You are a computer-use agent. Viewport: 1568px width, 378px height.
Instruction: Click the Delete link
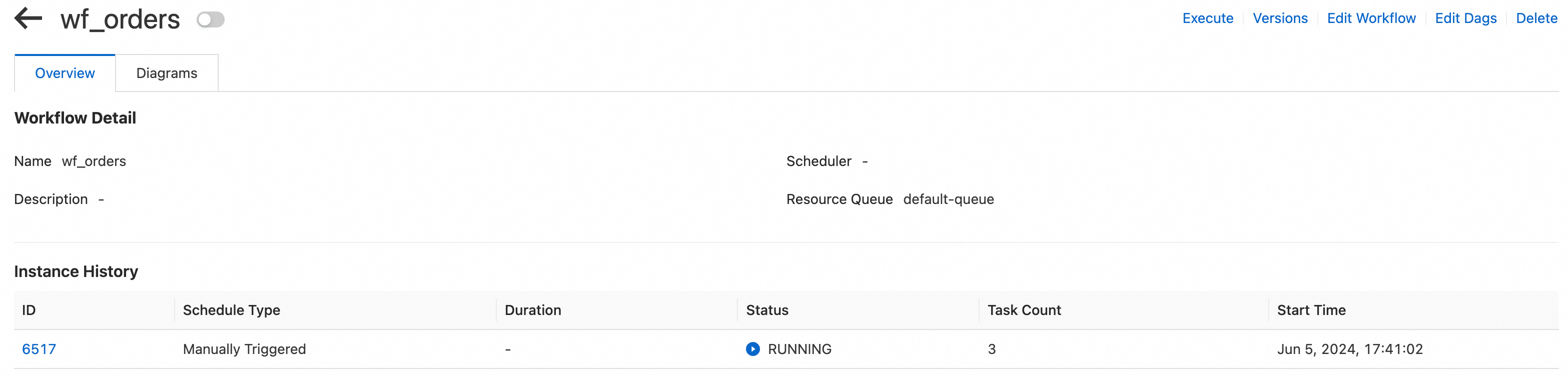click(1536, 18)
